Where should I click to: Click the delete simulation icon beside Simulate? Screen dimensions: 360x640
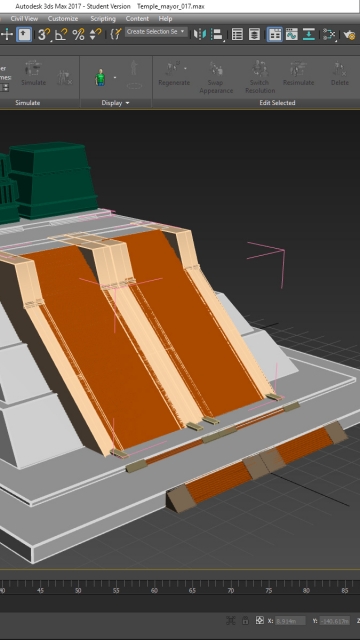click(64, 77)
